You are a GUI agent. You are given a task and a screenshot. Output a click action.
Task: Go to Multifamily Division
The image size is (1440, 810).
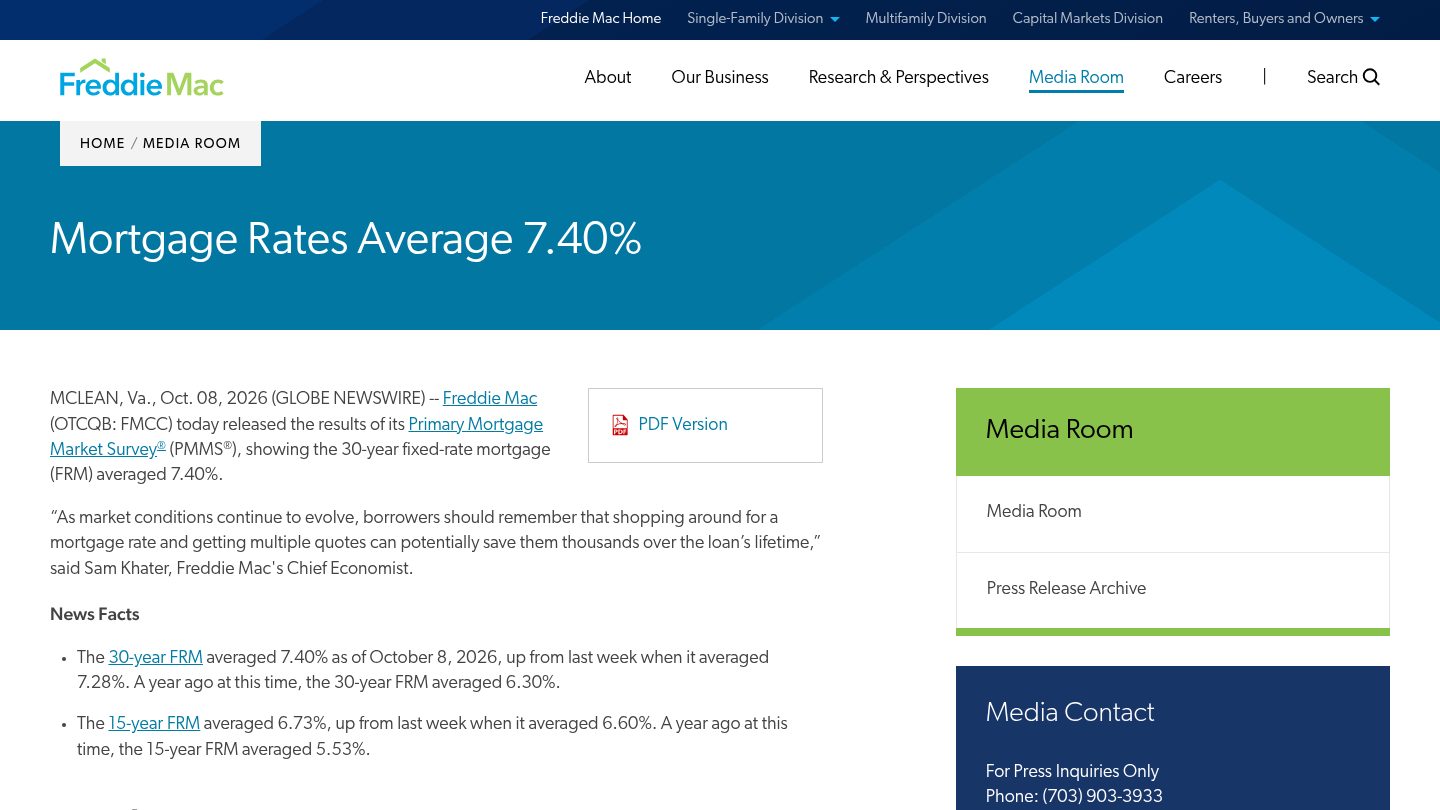tap(926, 18)
